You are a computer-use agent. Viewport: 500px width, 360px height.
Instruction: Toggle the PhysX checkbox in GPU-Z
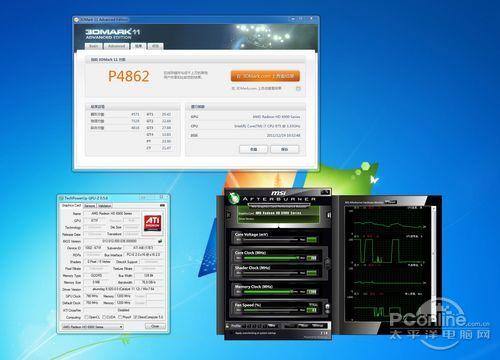[120, 317]
